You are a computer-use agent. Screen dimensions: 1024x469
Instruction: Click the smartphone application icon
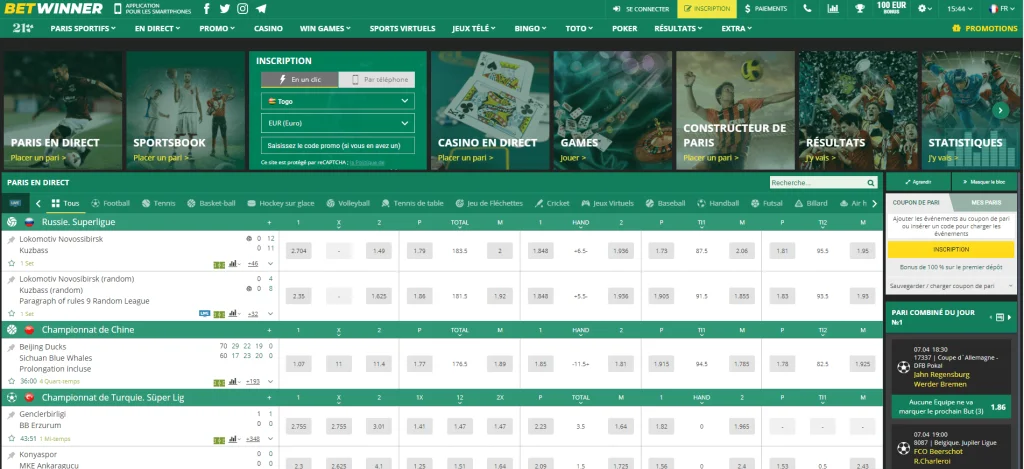[x=118, y=8]
